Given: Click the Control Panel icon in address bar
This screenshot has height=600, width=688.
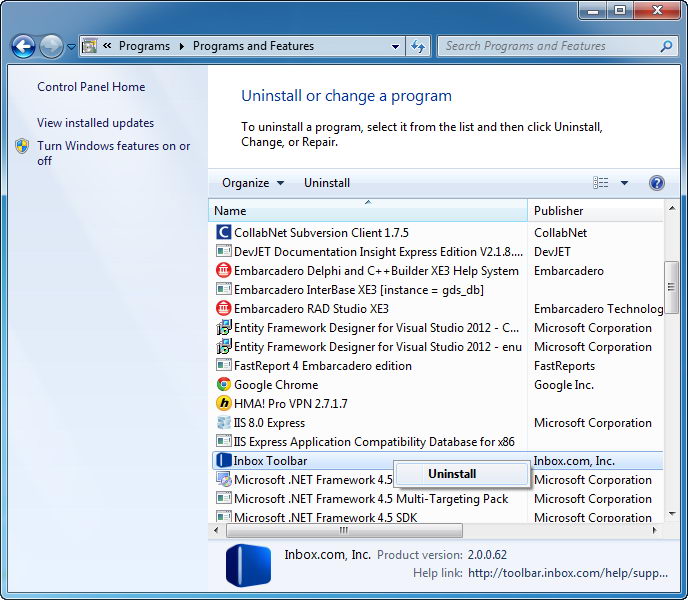Looking at the screenshot, I should point(90,46).
